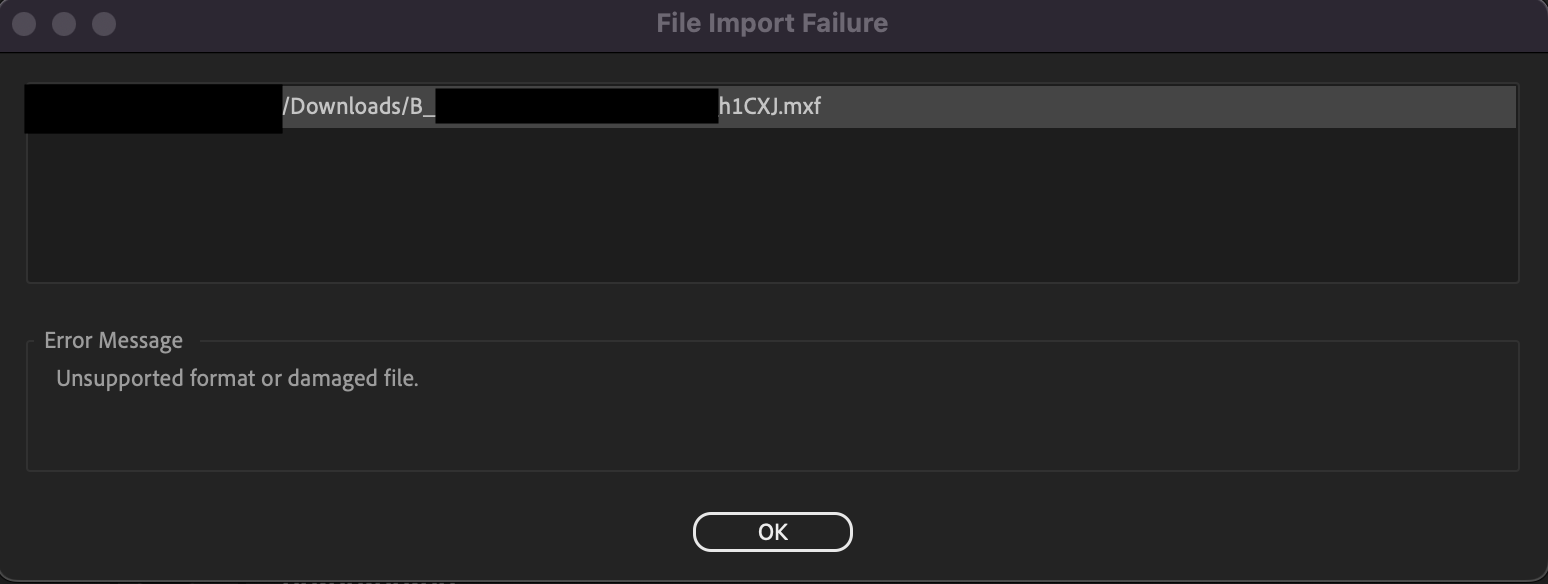Screen dimensions: 1548x584
Task: Click the dialog title bar background
Action: (x=400, y=22)
